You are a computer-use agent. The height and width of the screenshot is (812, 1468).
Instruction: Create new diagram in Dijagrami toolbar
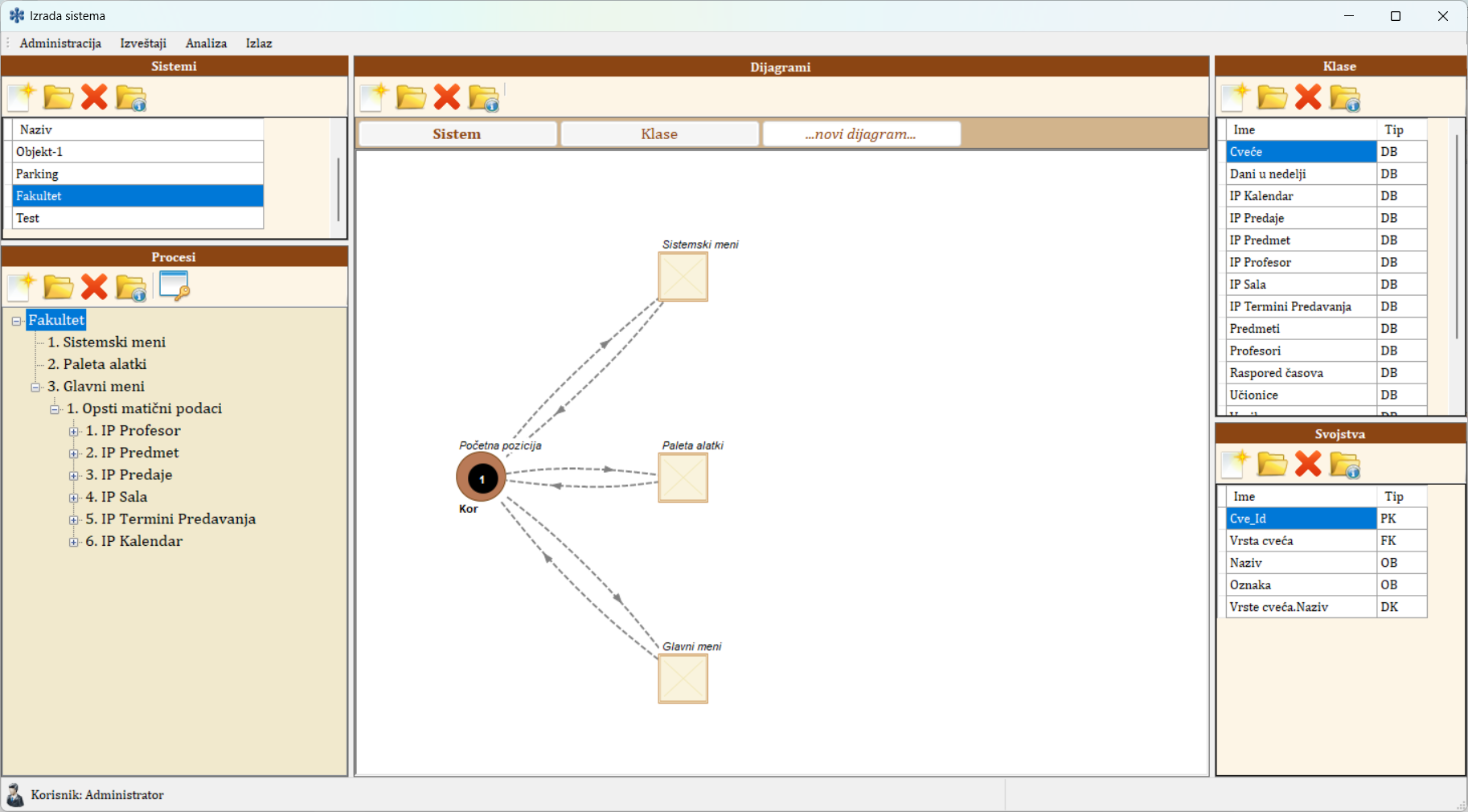(x=374, y=97)
